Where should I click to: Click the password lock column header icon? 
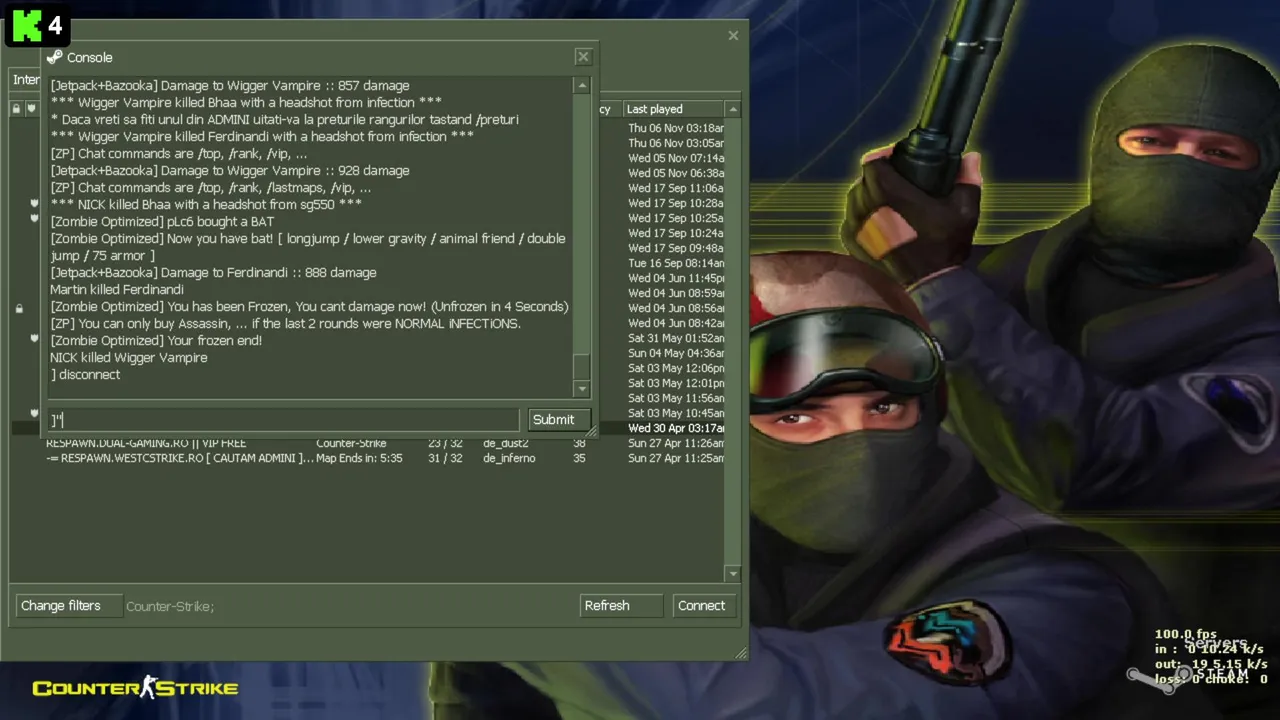16,109
